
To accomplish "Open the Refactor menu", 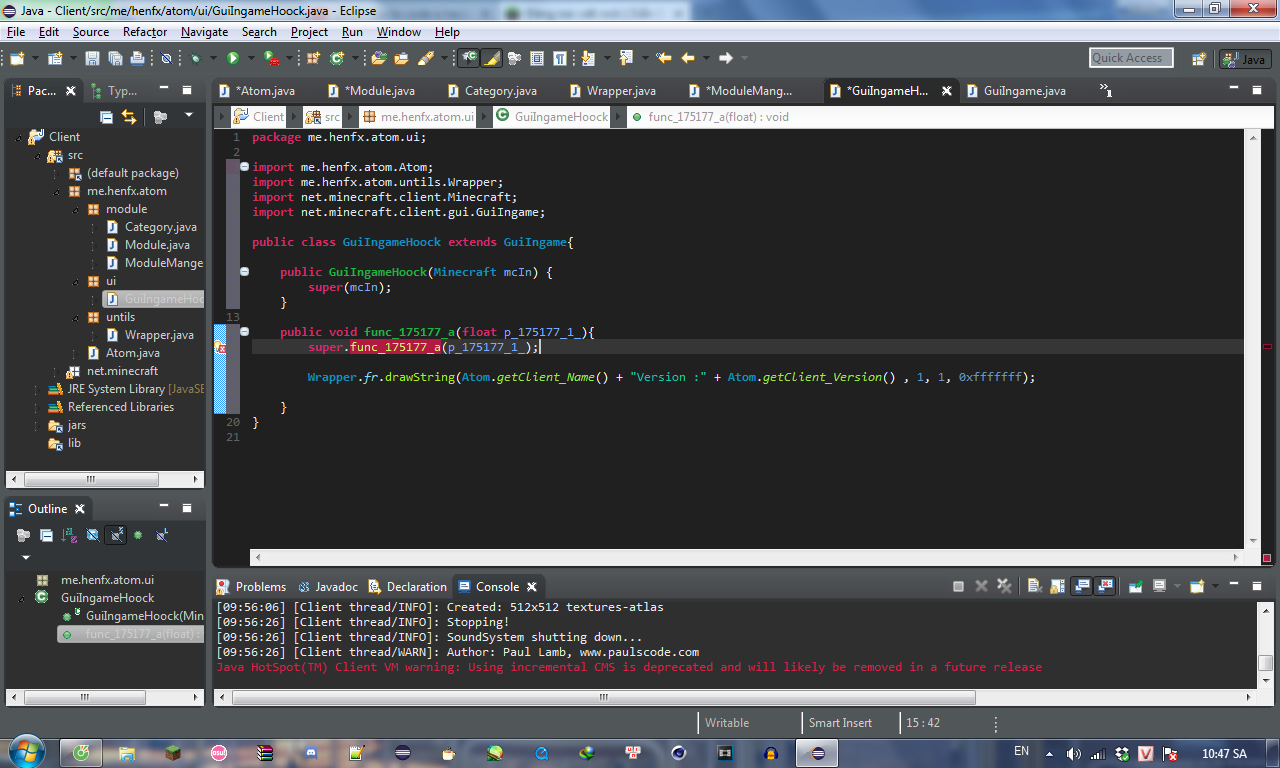I will (x=145, y=32).
